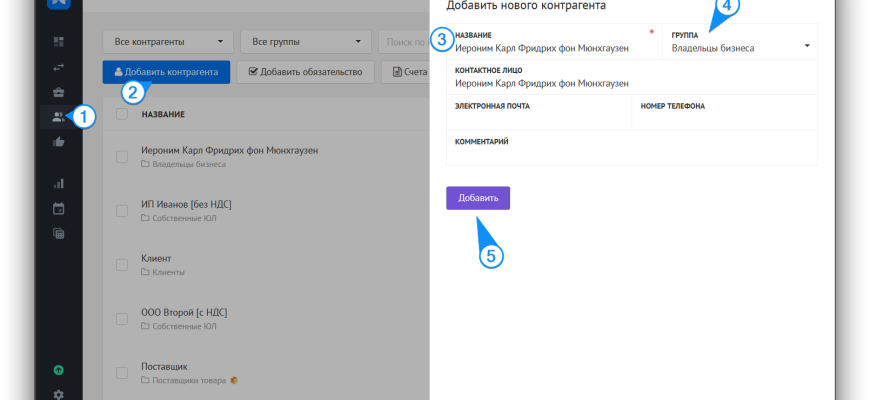Click the Добавить обязательство button
This screenshot has height=400, width=870.
coord(305,72)
